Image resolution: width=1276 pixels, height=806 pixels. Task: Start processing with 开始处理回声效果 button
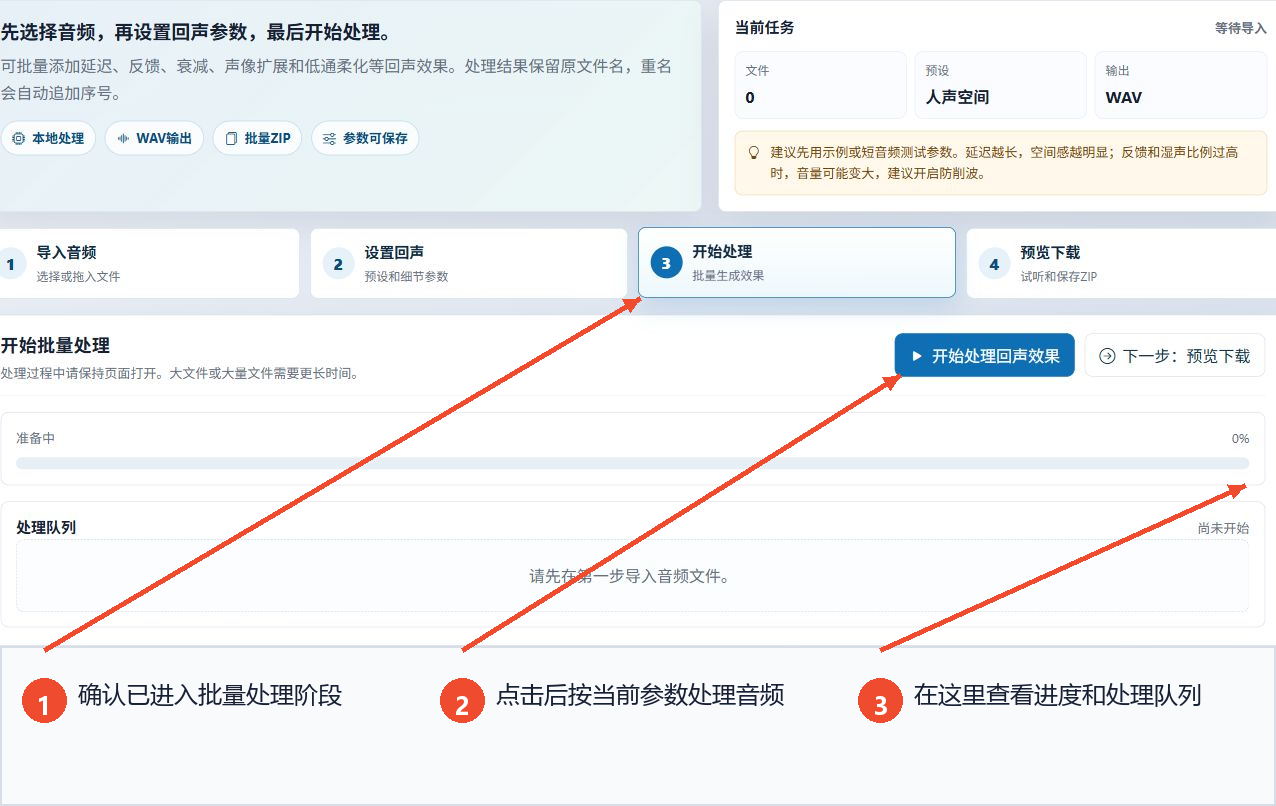tap(984, 355)
